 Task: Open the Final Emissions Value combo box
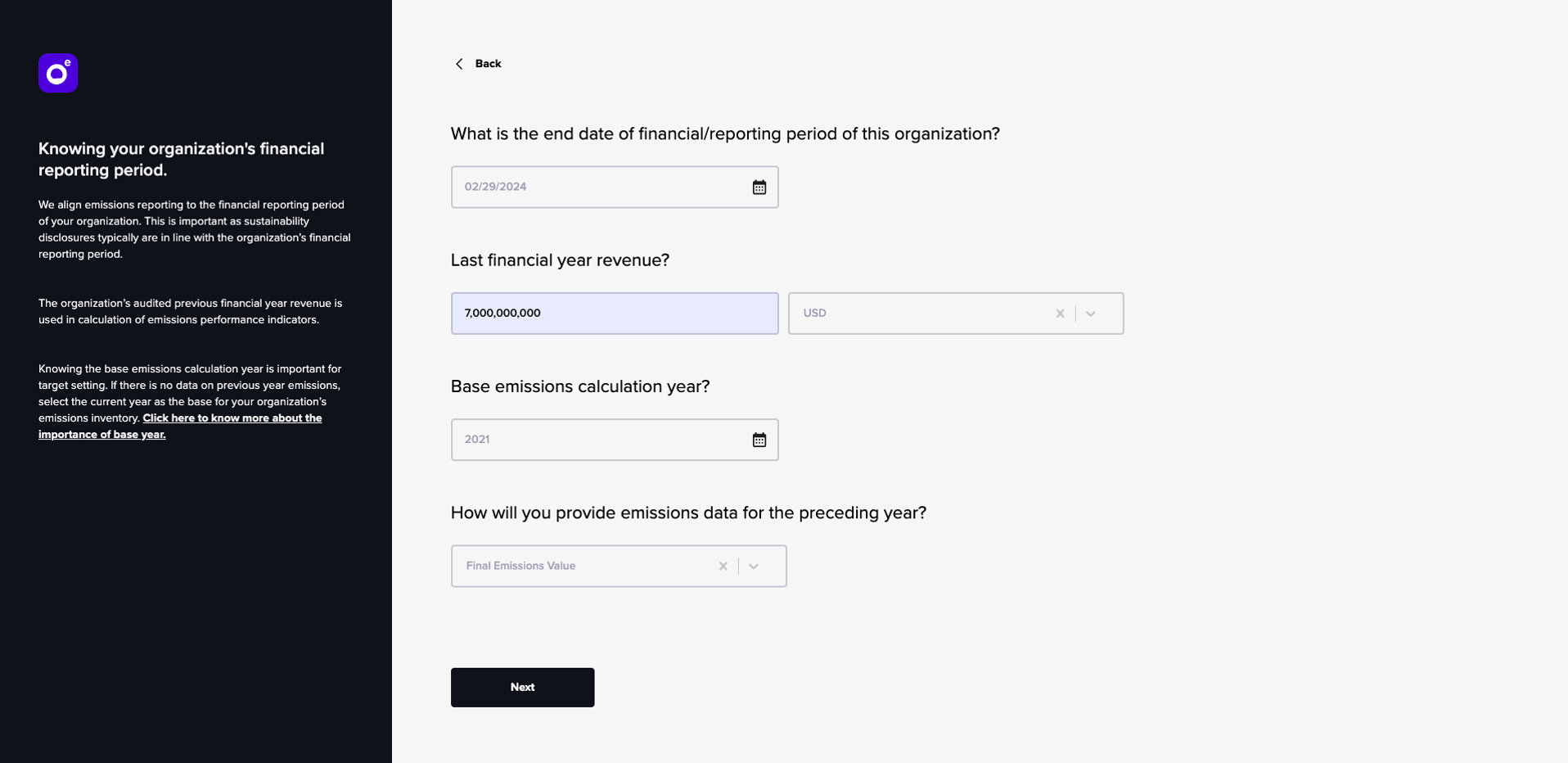619,566
